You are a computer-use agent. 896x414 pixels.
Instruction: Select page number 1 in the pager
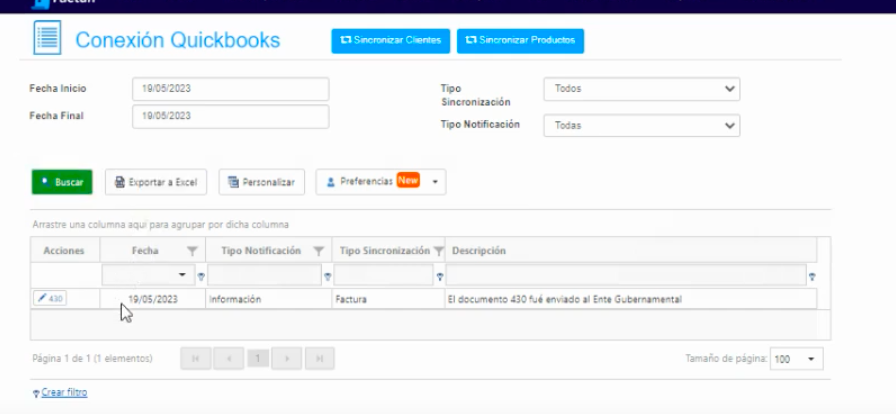click(x=258, y=359)
